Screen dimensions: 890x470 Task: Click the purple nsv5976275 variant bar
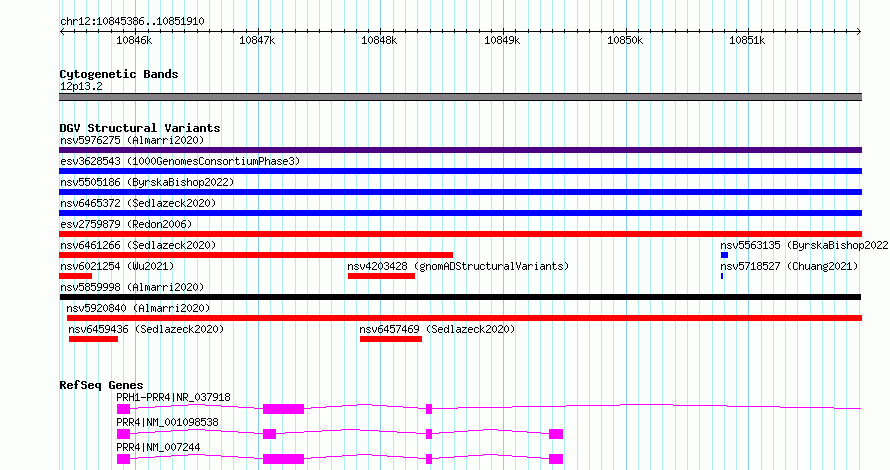coord(460,150)
